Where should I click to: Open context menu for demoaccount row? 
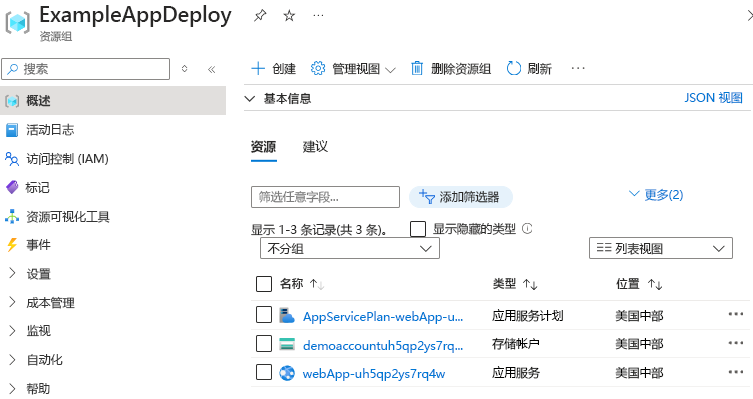[736, 343]
